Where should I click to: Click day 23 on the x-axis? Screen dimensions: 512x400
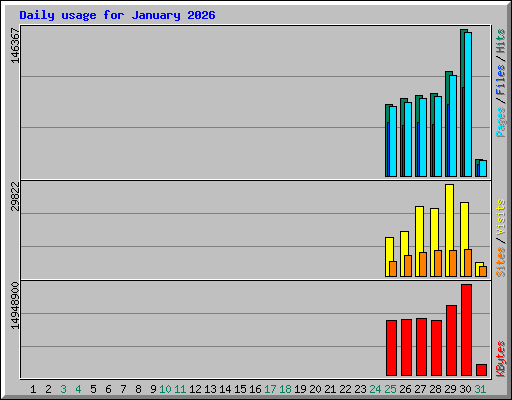click(360, 389)
